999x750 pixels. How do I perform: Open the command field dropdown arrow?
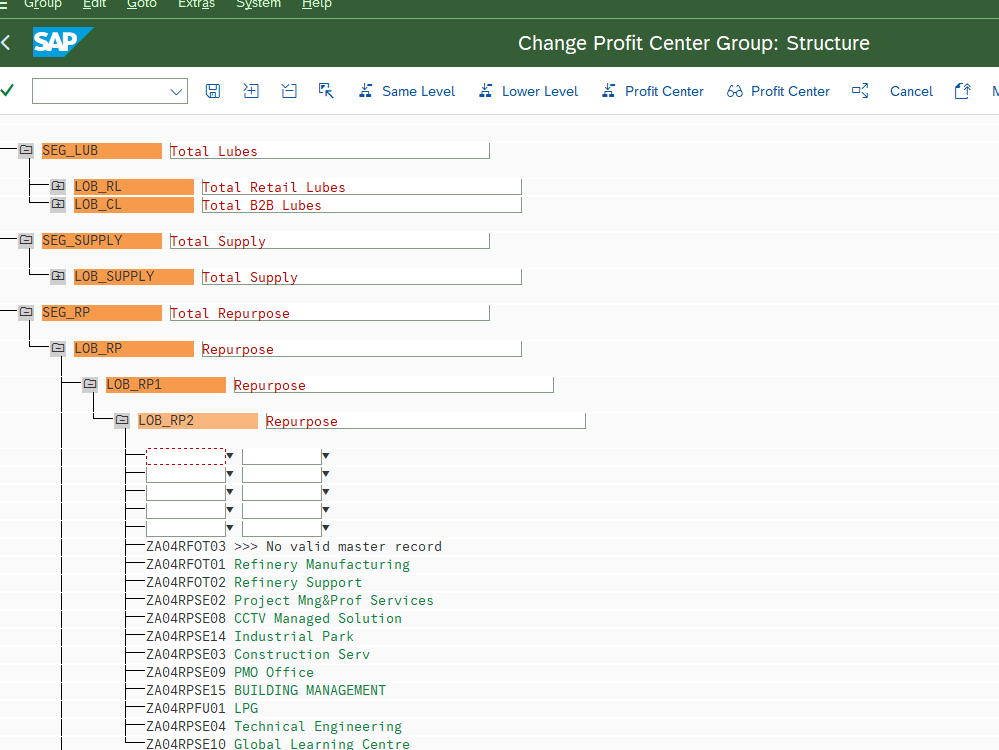pos(177,92)
